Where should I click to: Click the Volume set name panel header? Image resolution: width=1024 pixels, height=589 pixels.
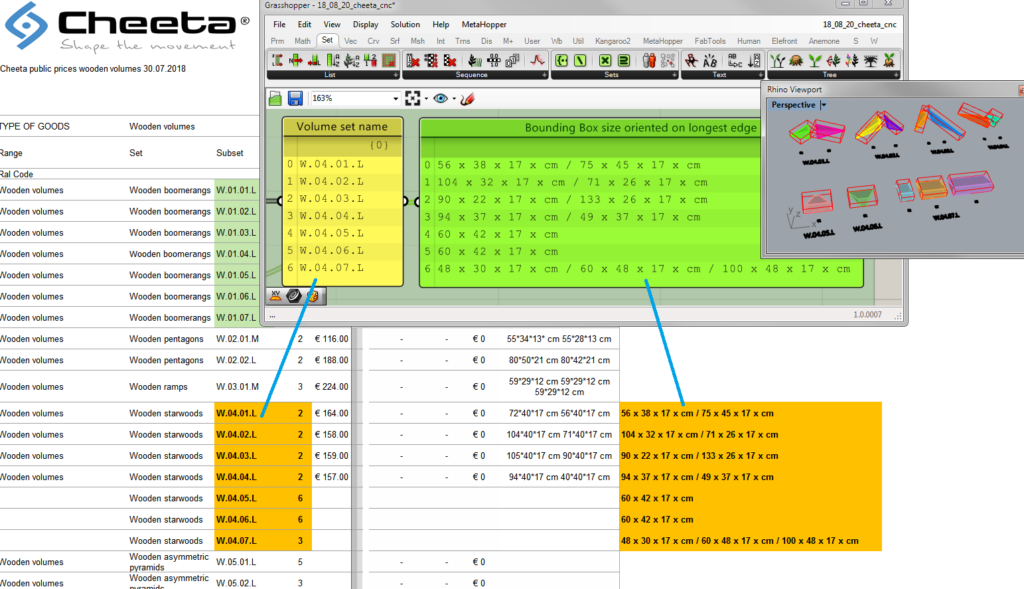[342, 127]
